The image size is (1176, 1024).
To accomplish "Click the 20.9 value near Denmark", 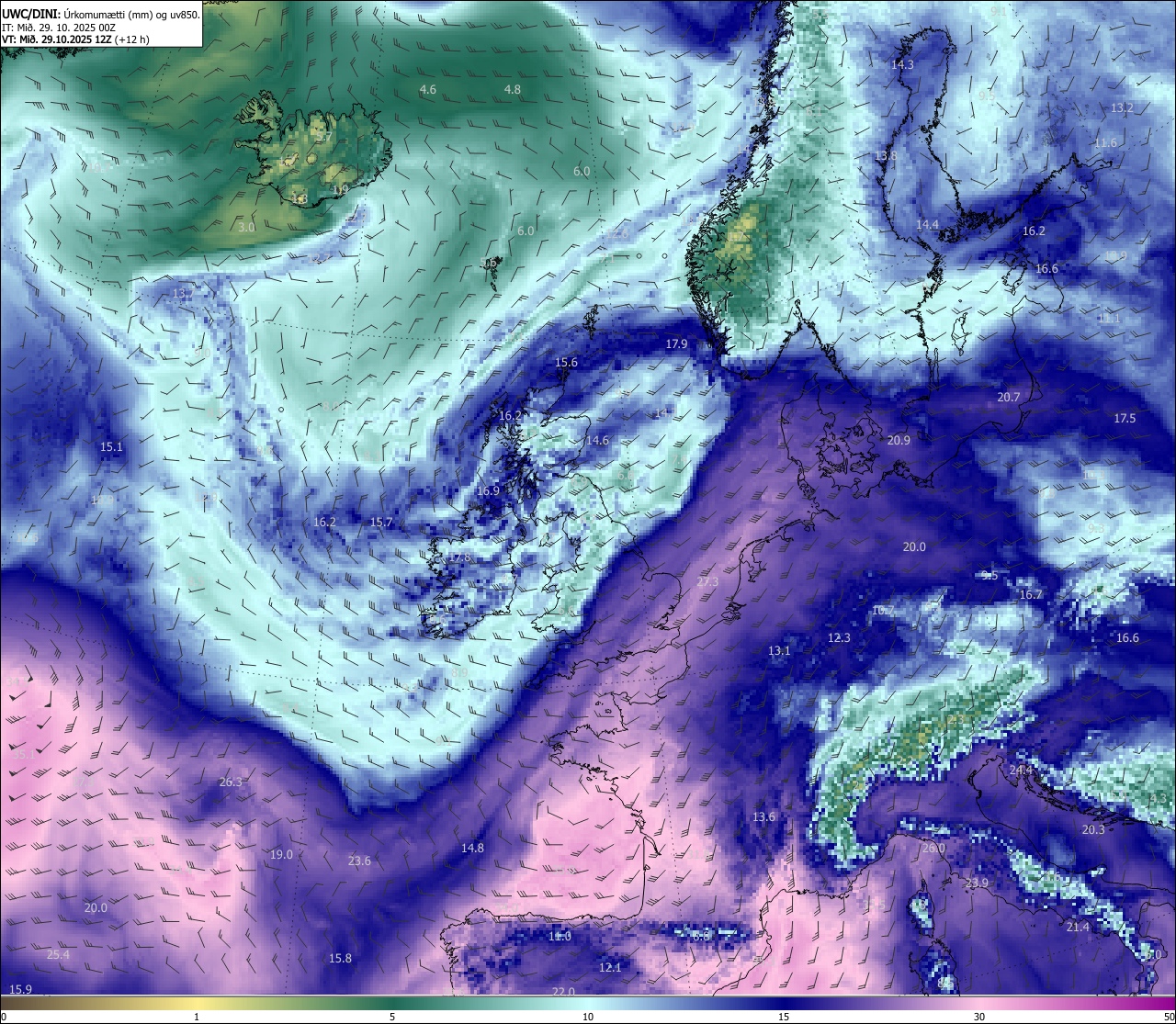I will [899, 440].
